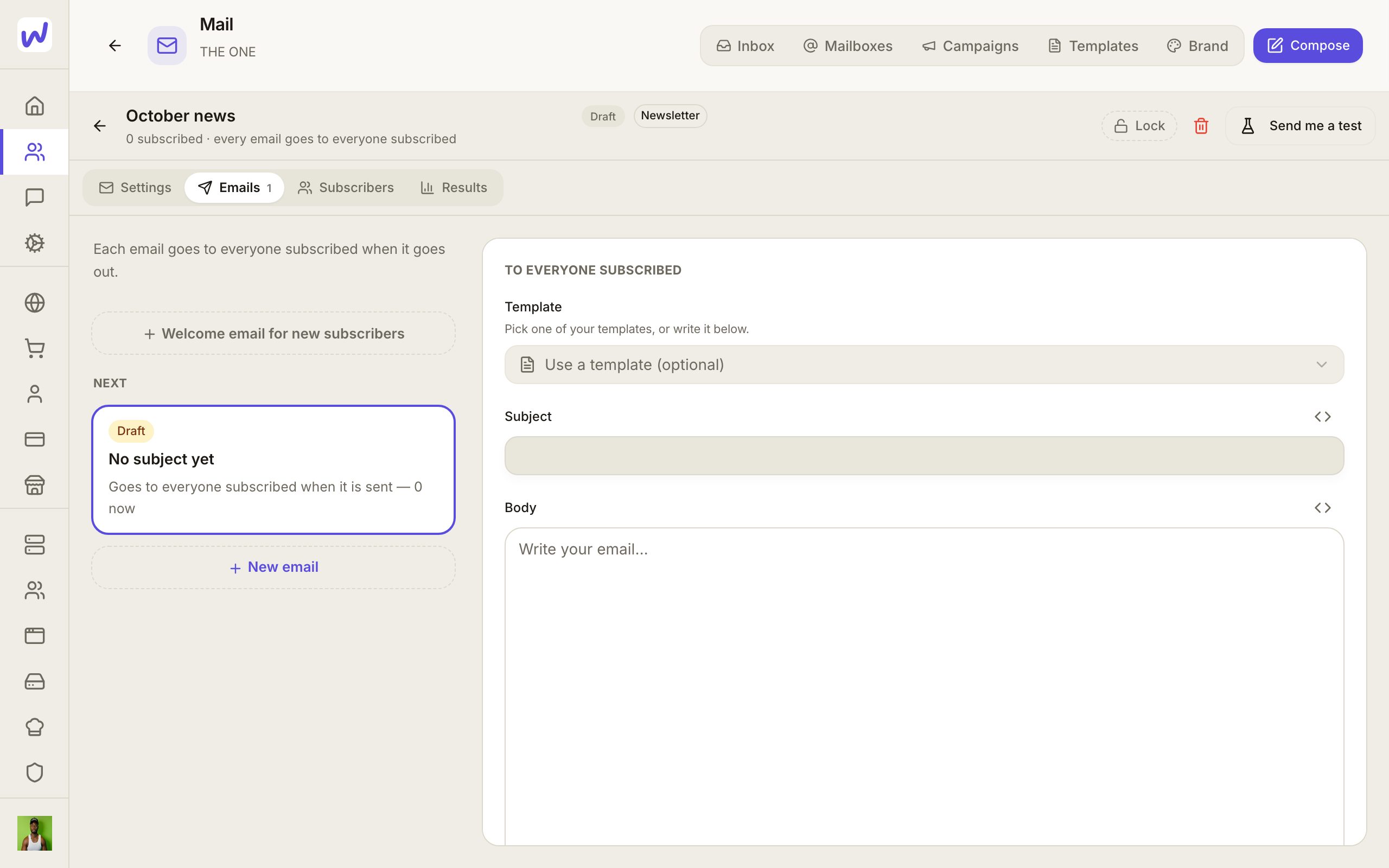Expand the Use a template dropdown
Viewport: 1389px width, 868px height.
924,365
